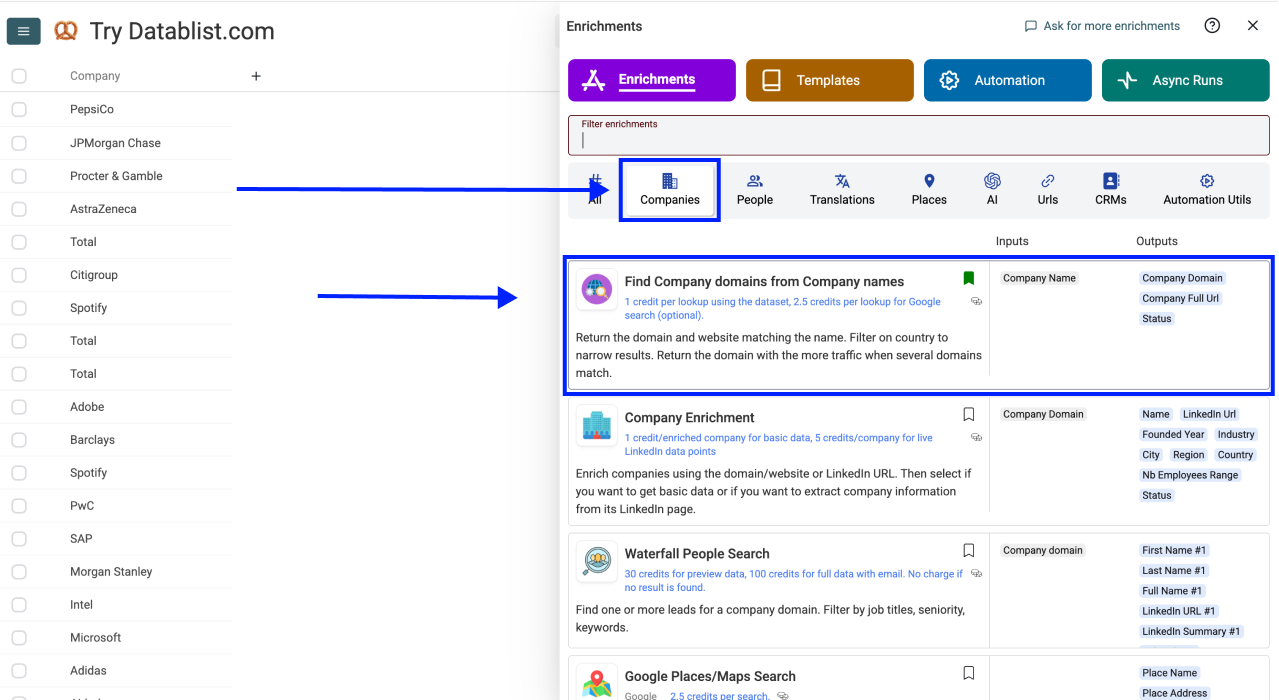Select the CRMs category filter
Screen dimensions: 1279x700
pos(1110,189)
